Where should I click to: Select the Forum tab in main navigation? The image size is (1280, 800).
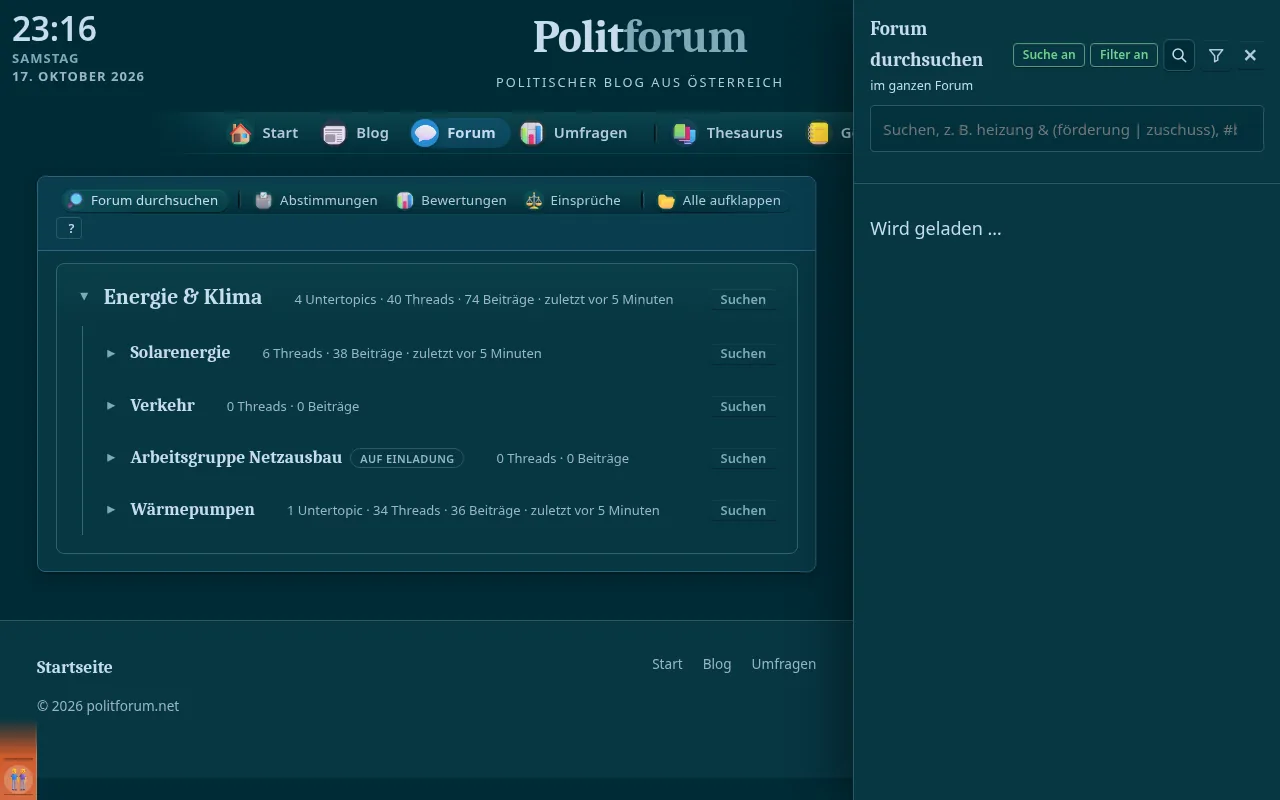click(459, 133)
